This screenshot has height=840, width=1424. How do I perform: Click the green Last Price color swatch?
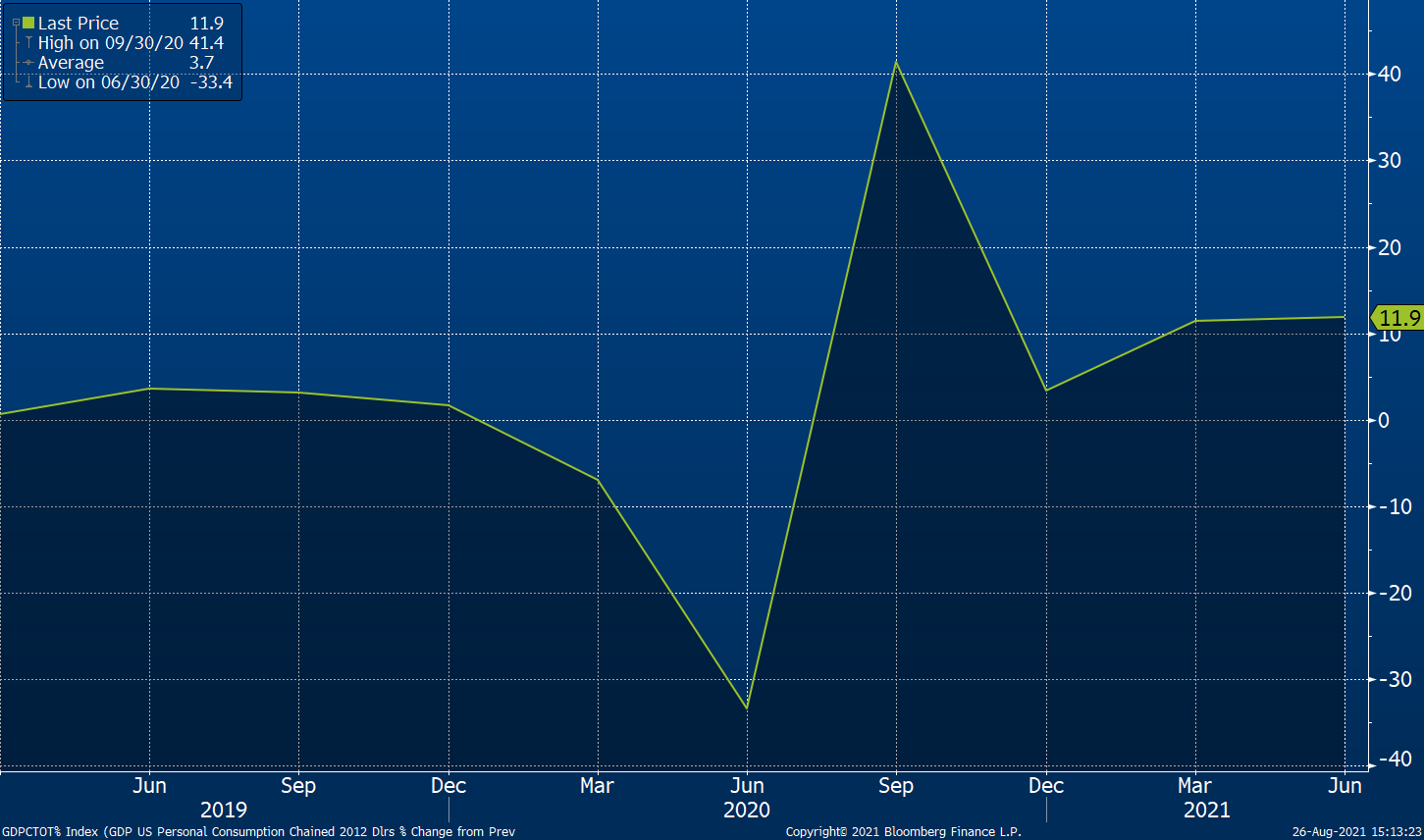click(28, 23)
